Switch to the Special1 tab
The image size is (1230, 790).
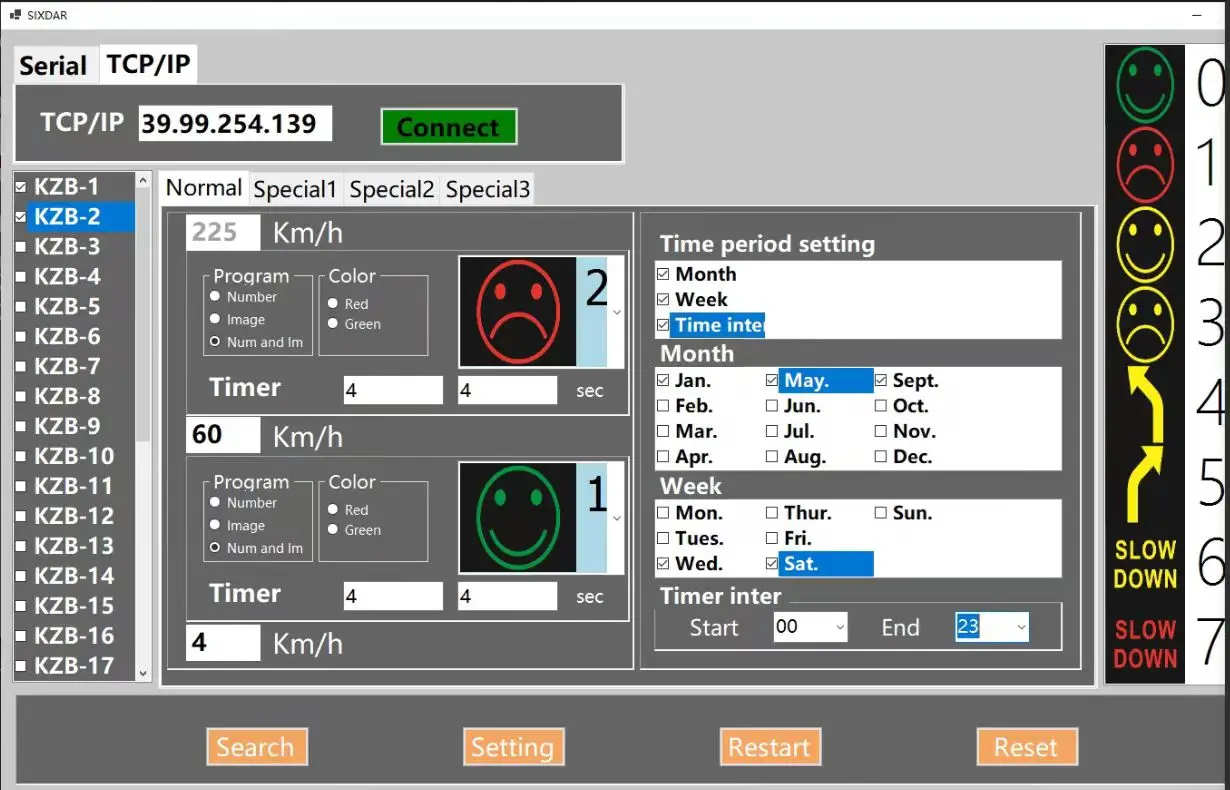coord(295,189)
